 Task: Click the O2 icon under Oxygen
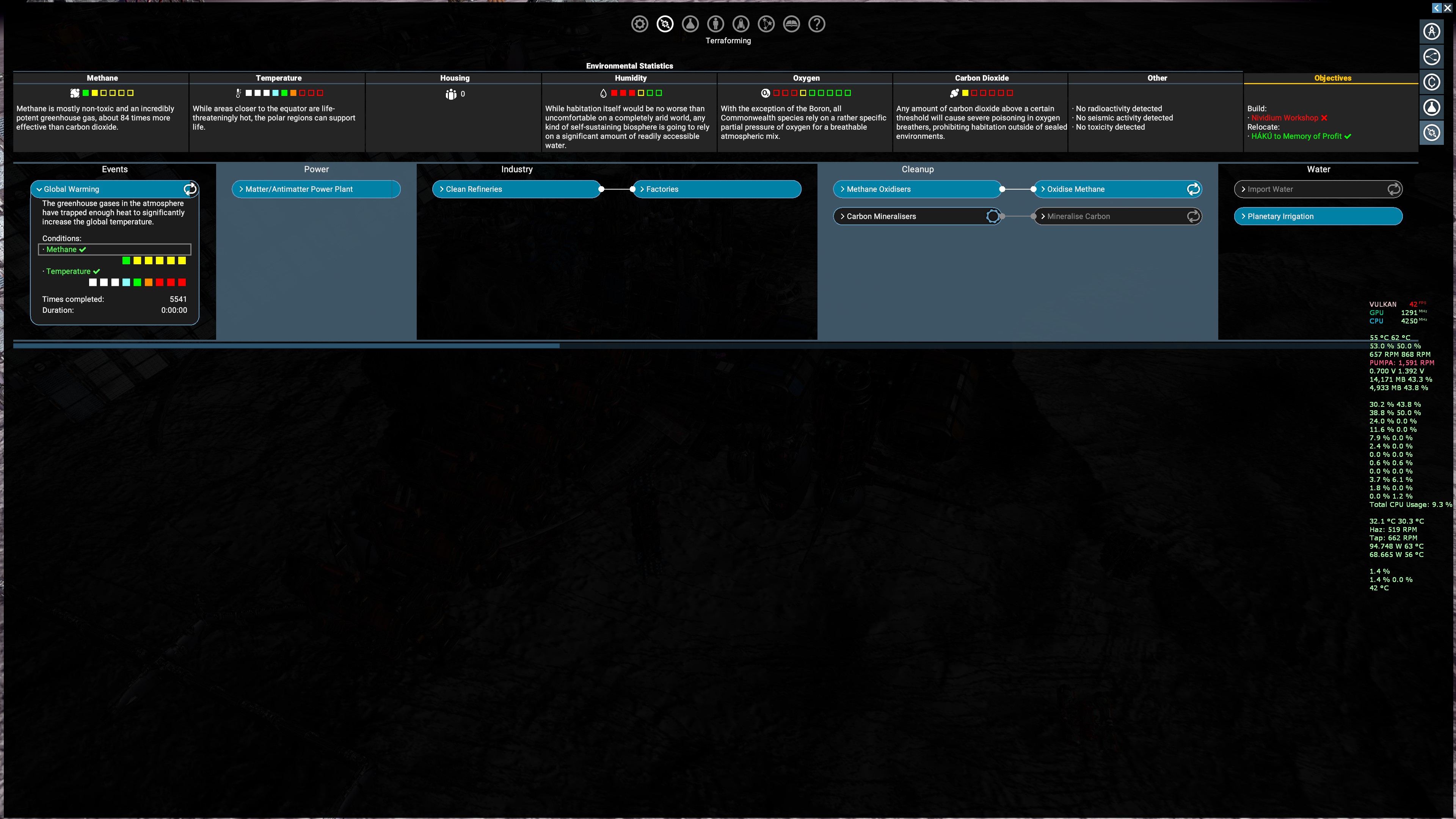click(765, 93)
